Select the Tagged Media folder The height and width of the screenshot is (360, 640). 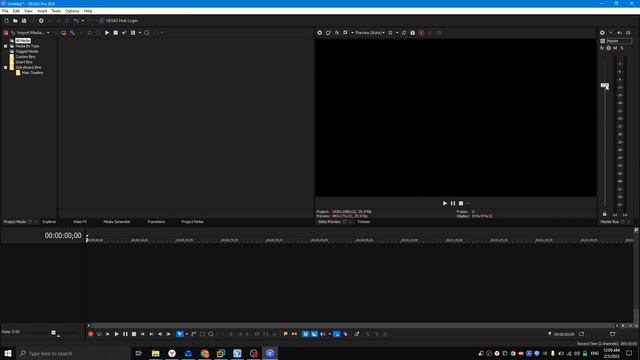[27, 51]
